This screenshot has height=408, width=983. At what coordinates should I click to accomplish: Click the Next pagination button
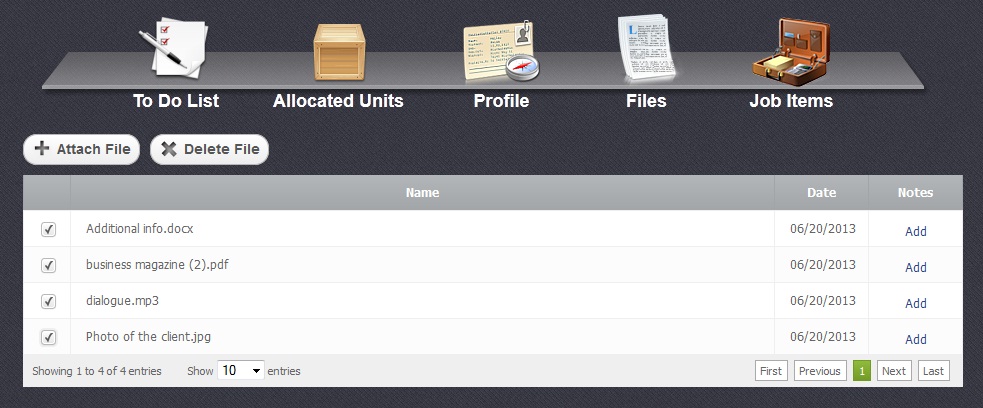894,371
